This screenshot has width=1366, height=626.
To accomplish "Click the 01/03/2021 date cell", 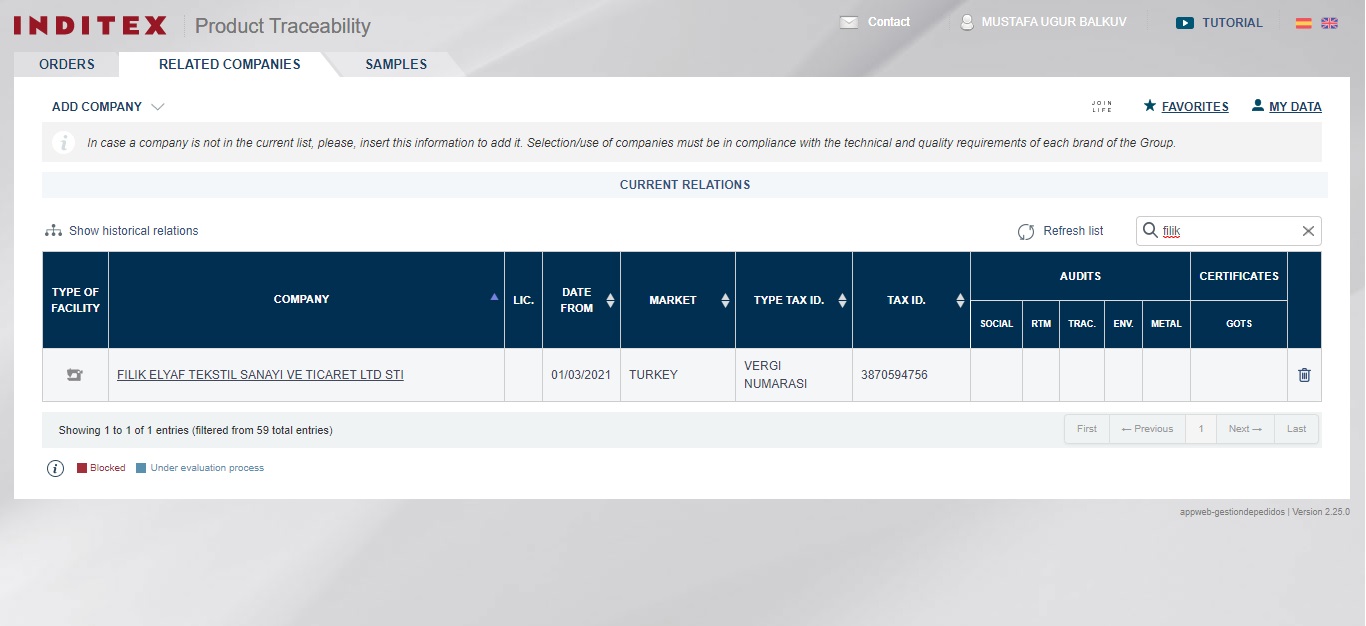I will tap(581, 375).
